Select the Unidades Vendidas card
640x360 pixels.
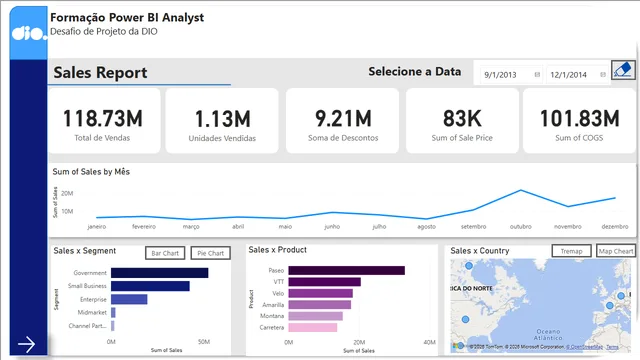pos(222,121)
